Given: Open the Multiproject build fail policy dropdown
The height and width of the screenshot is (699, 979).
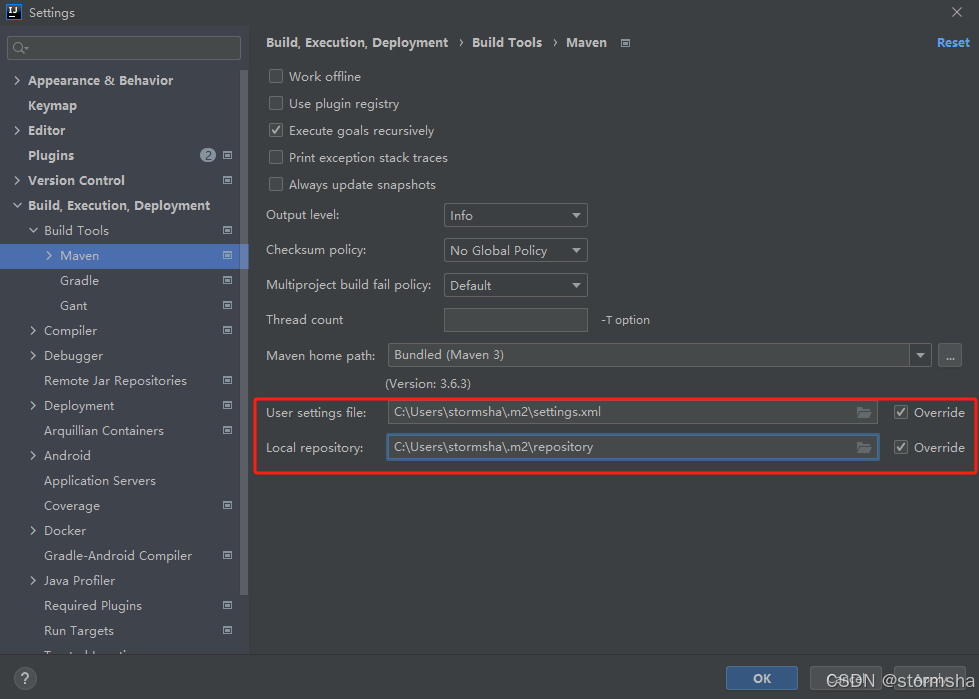Looking at the screenshot, I should (516, 285).
